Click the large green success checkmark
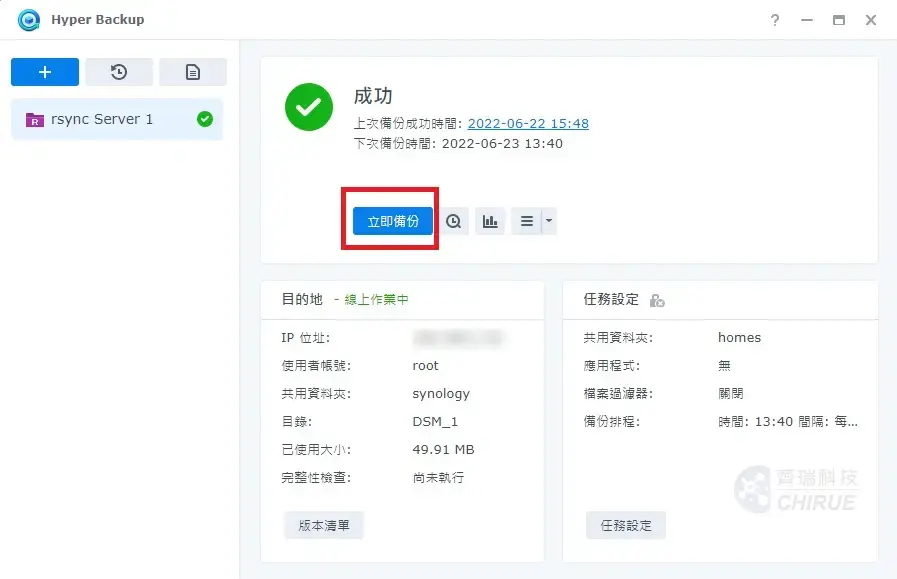This screenshot has width=897, height=579. coord(309,107)
